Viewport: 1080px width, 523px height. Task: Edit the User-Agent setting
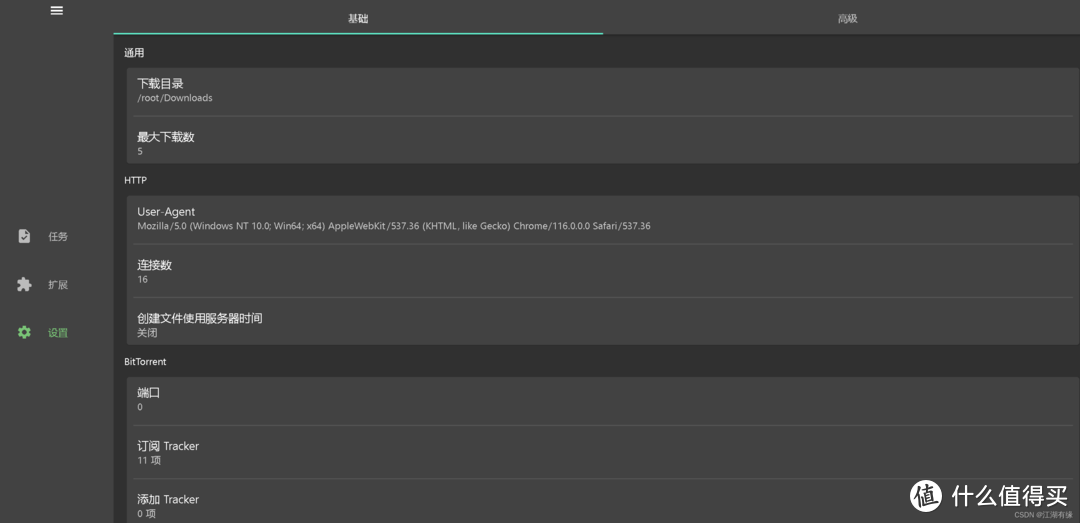603,218
